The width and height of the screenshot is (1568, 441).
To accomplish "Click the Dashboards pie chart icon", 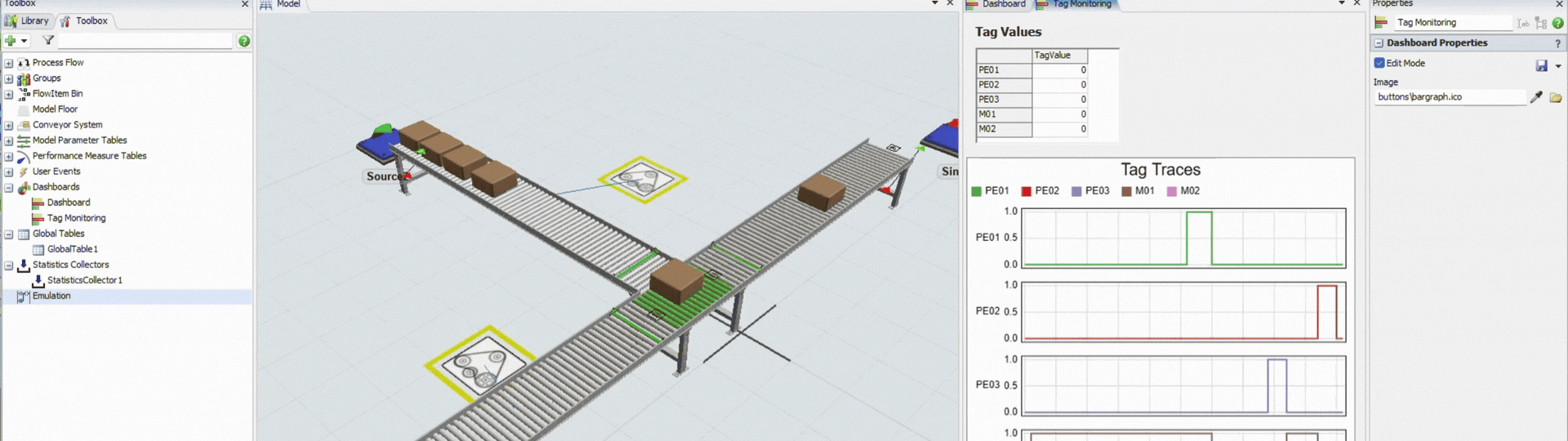I will tap(24, 188).
